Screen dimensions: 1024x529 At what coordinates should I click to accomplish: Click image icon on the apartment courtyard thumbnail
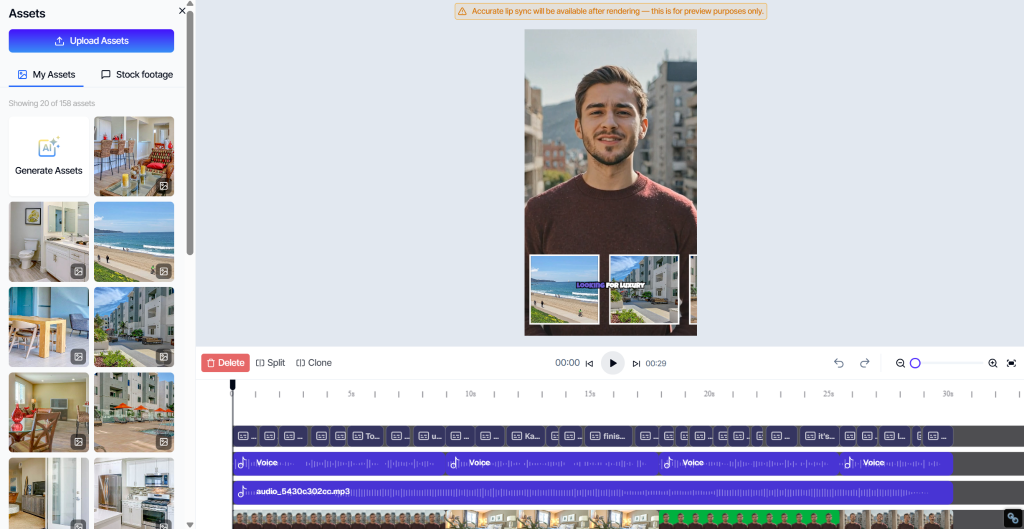164,357
